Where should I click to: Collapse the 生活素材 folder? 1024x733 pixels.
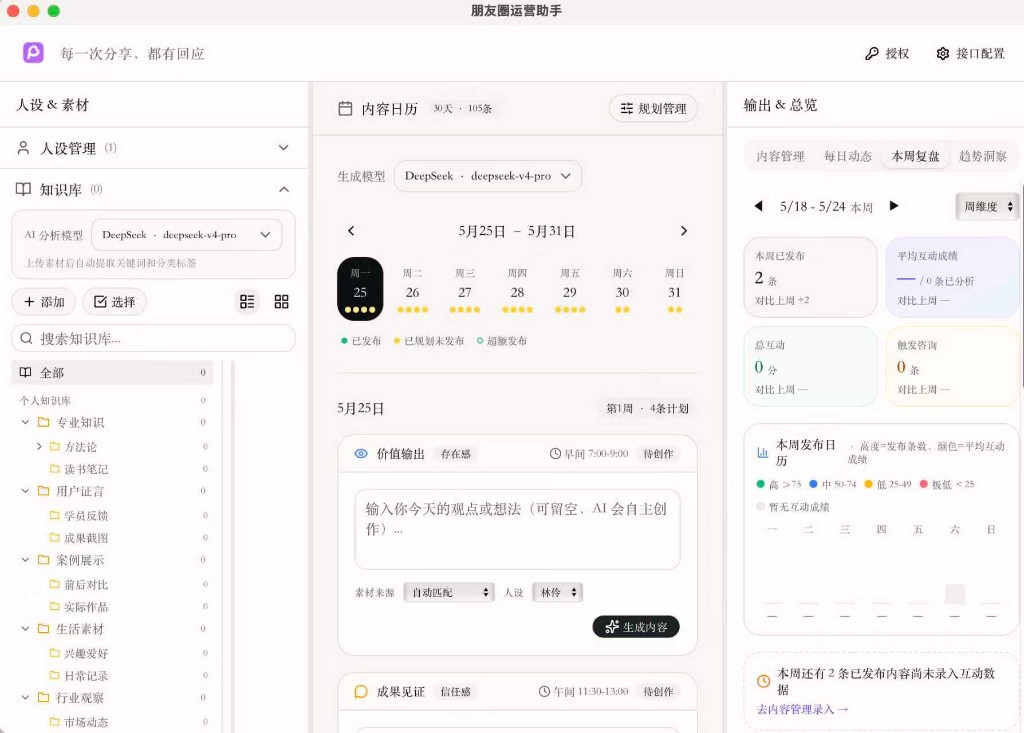(x=25, y=628)
